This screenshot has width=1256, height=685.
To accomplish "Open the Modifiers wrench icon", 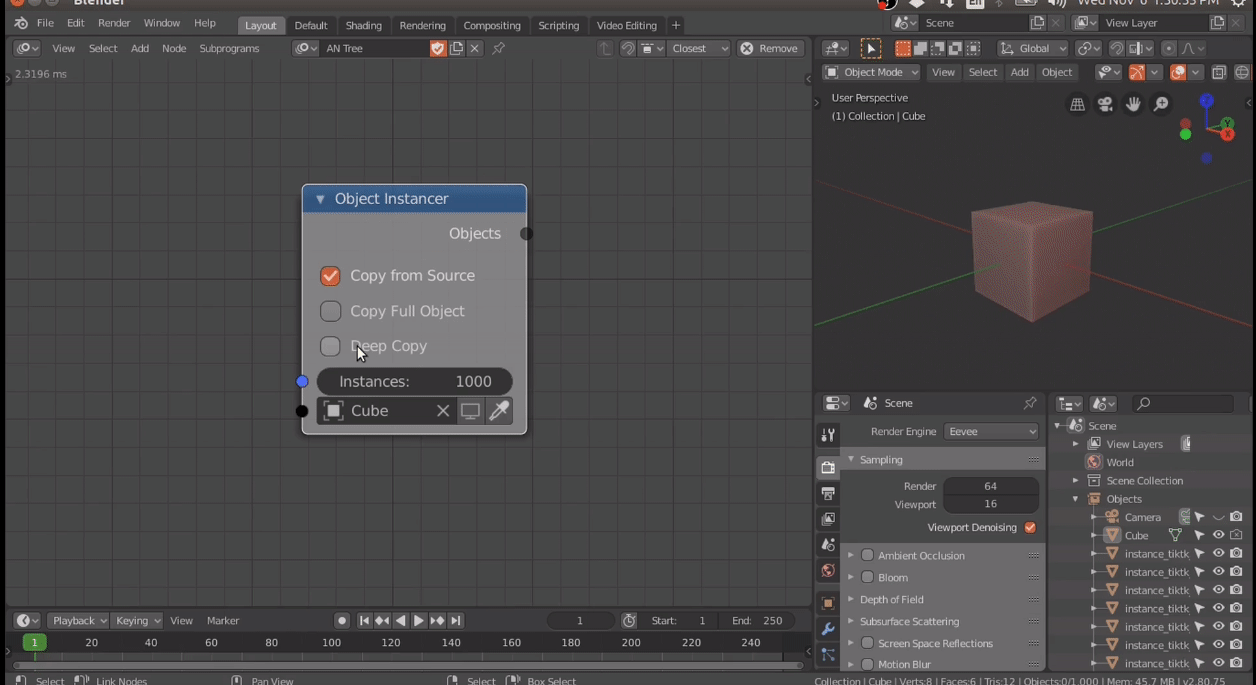I will click(828, 629).
